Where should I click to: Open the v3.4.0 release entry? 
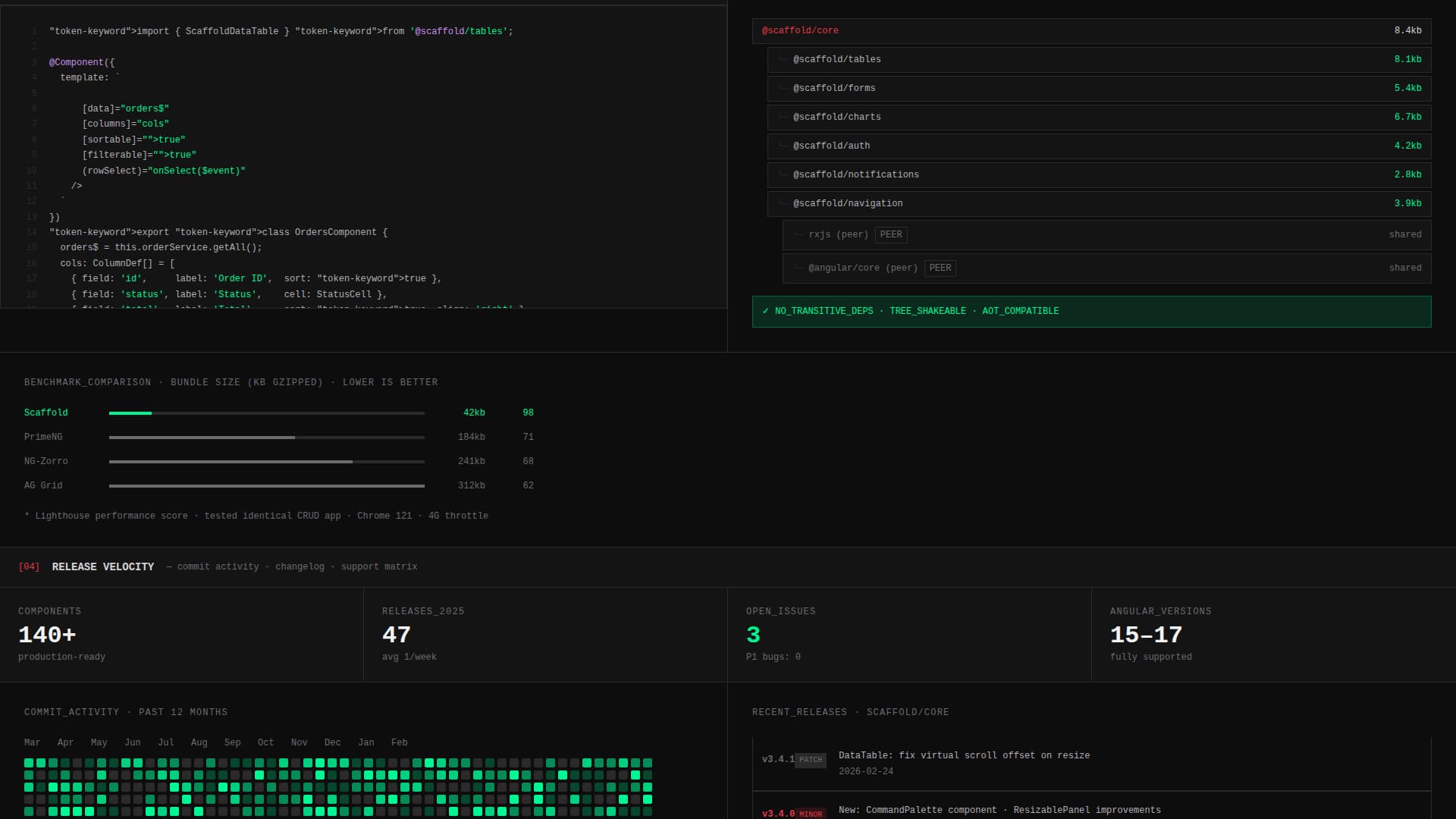[1091, 805]
